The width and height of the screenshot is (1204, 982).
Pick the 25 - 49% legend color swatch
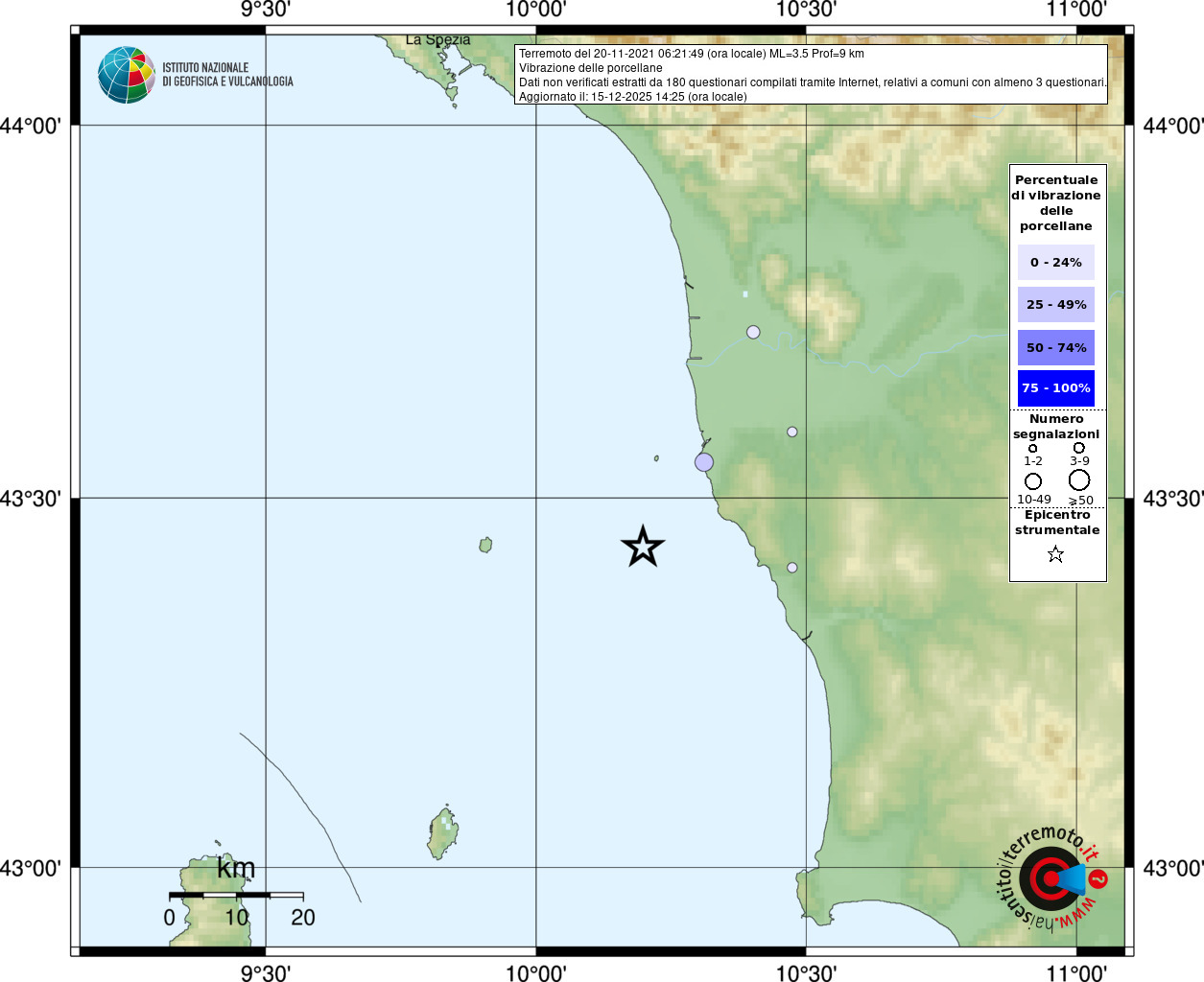1055,305
